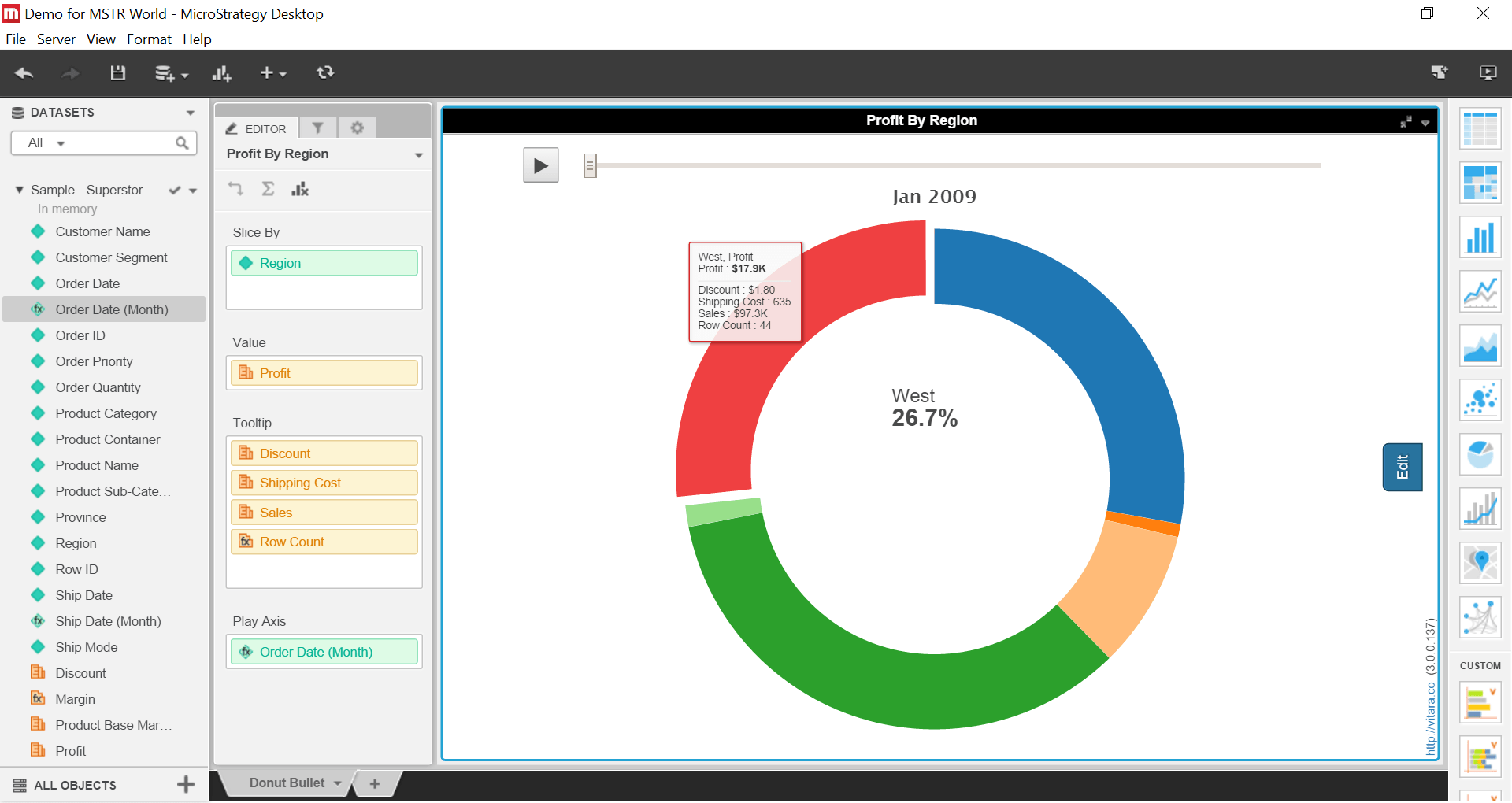Play the month animation
The image size is (1512, 803).
[540, 165]
